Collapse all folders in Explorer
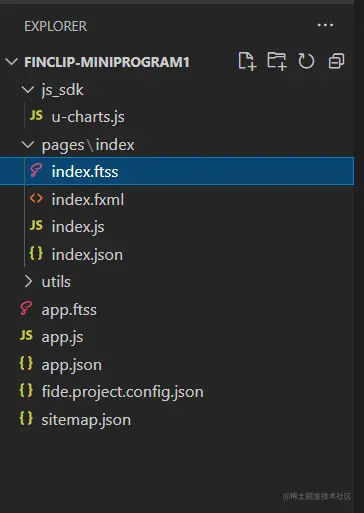This screenshot has width=364, height=513. [x=336, y=61]
